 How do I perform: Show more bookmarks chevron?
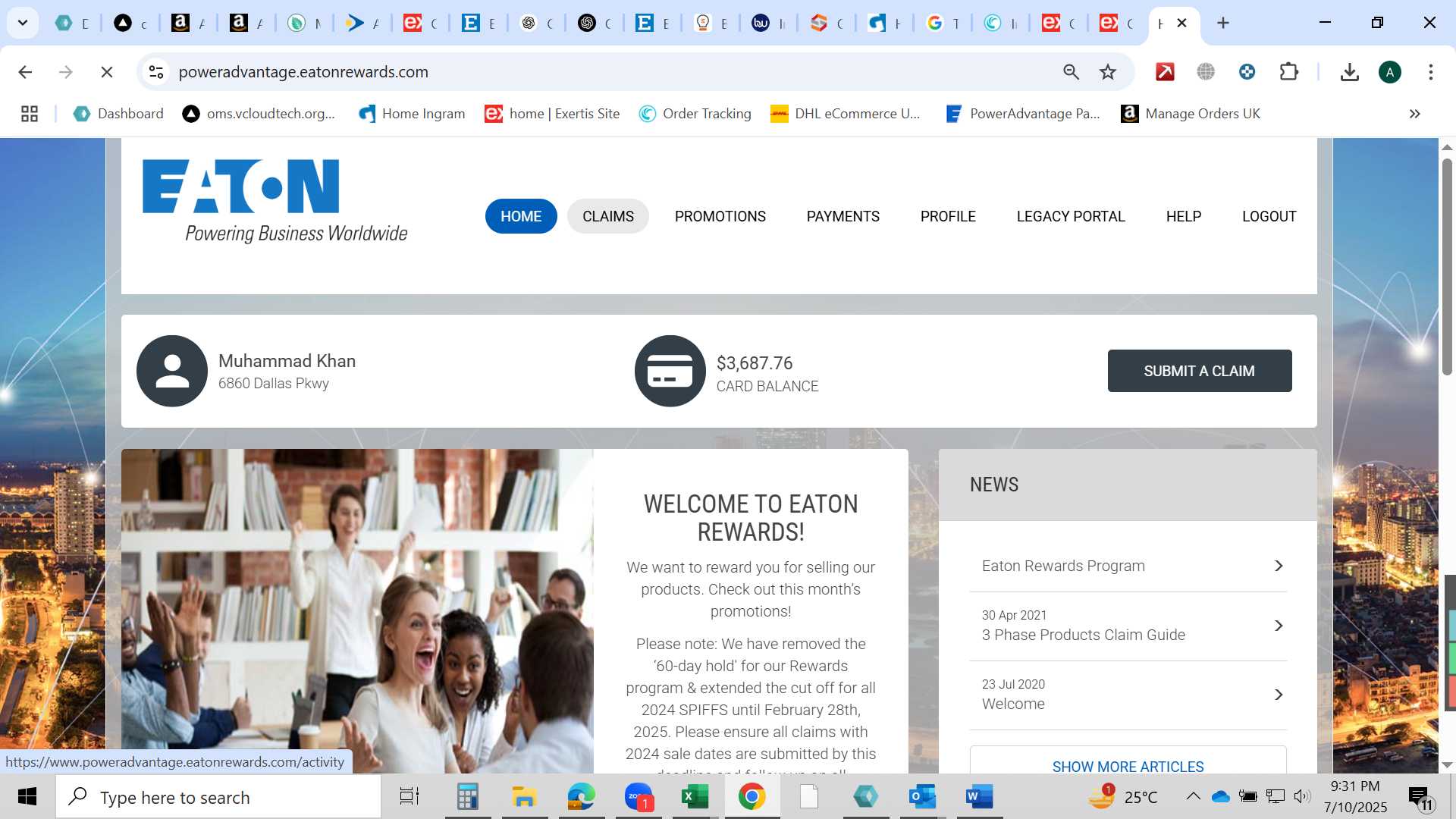pos(1414,114)
